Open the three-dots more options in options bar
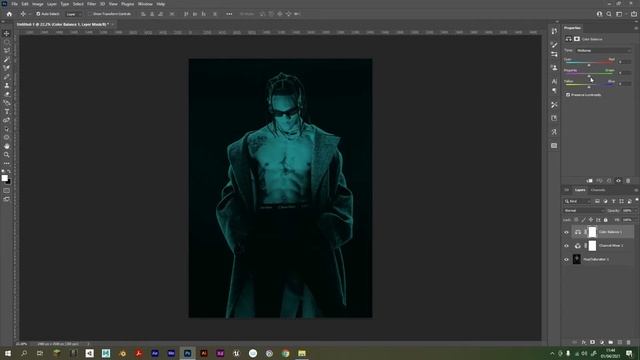640x360 pixels. pos(229,14)
